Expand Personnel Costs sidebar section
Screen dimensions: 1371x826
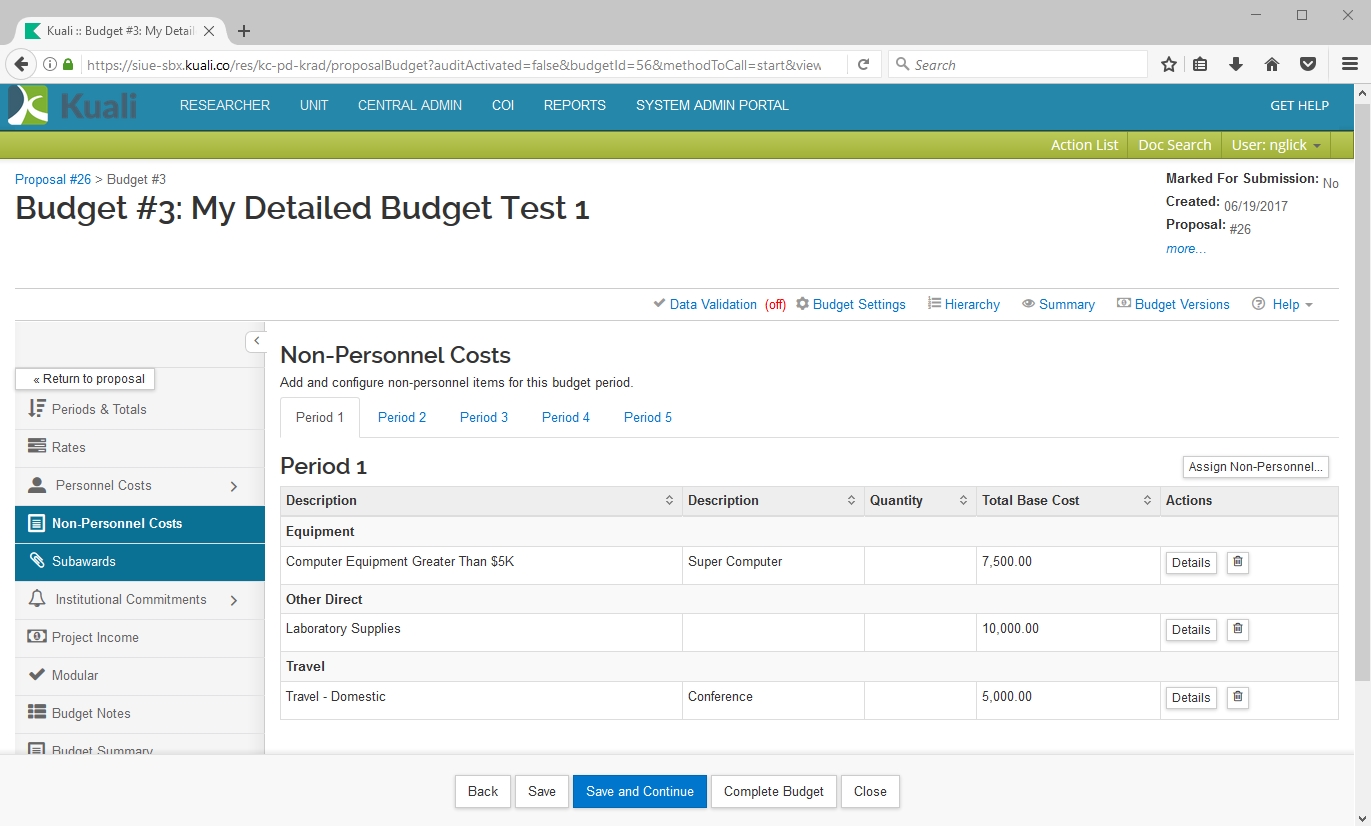pyautogui.click(x=234, y=486)
